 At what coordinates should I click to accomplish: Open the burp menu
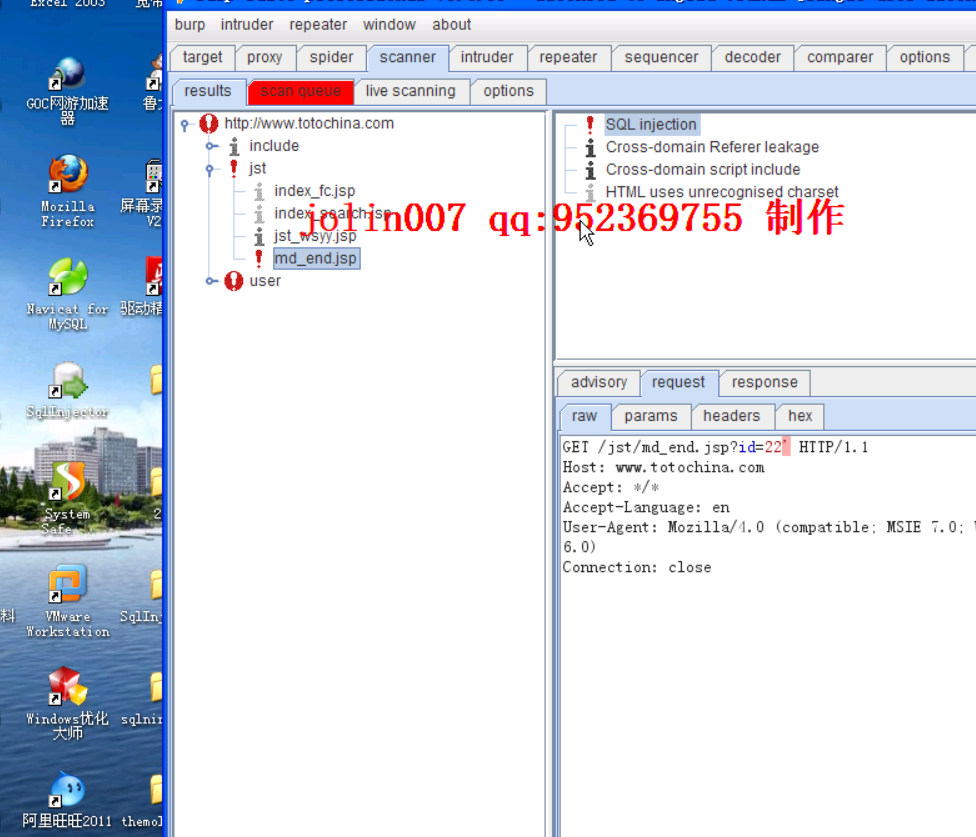click(190, 25)
